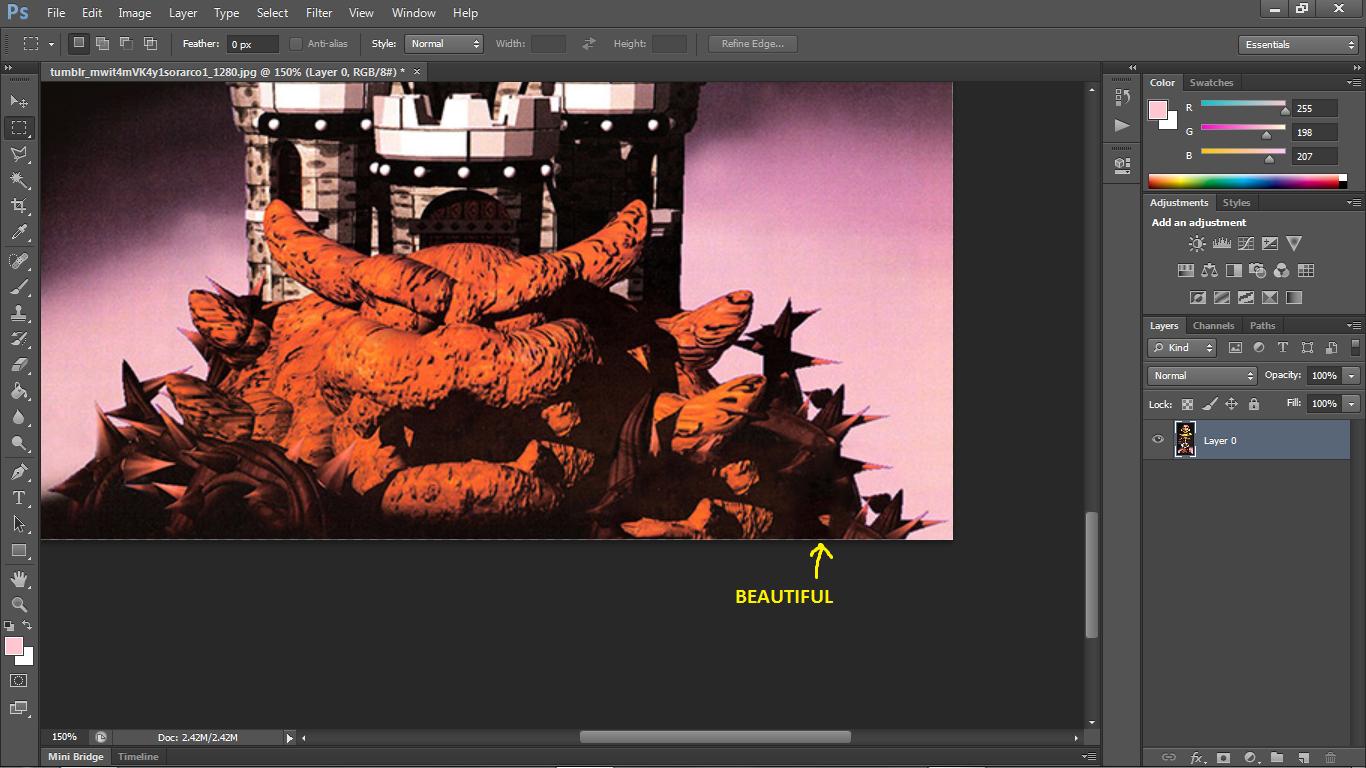Create a new layer from Layers panel
The height and width of the screenshot is (768, 1366).
[1303, 758]
